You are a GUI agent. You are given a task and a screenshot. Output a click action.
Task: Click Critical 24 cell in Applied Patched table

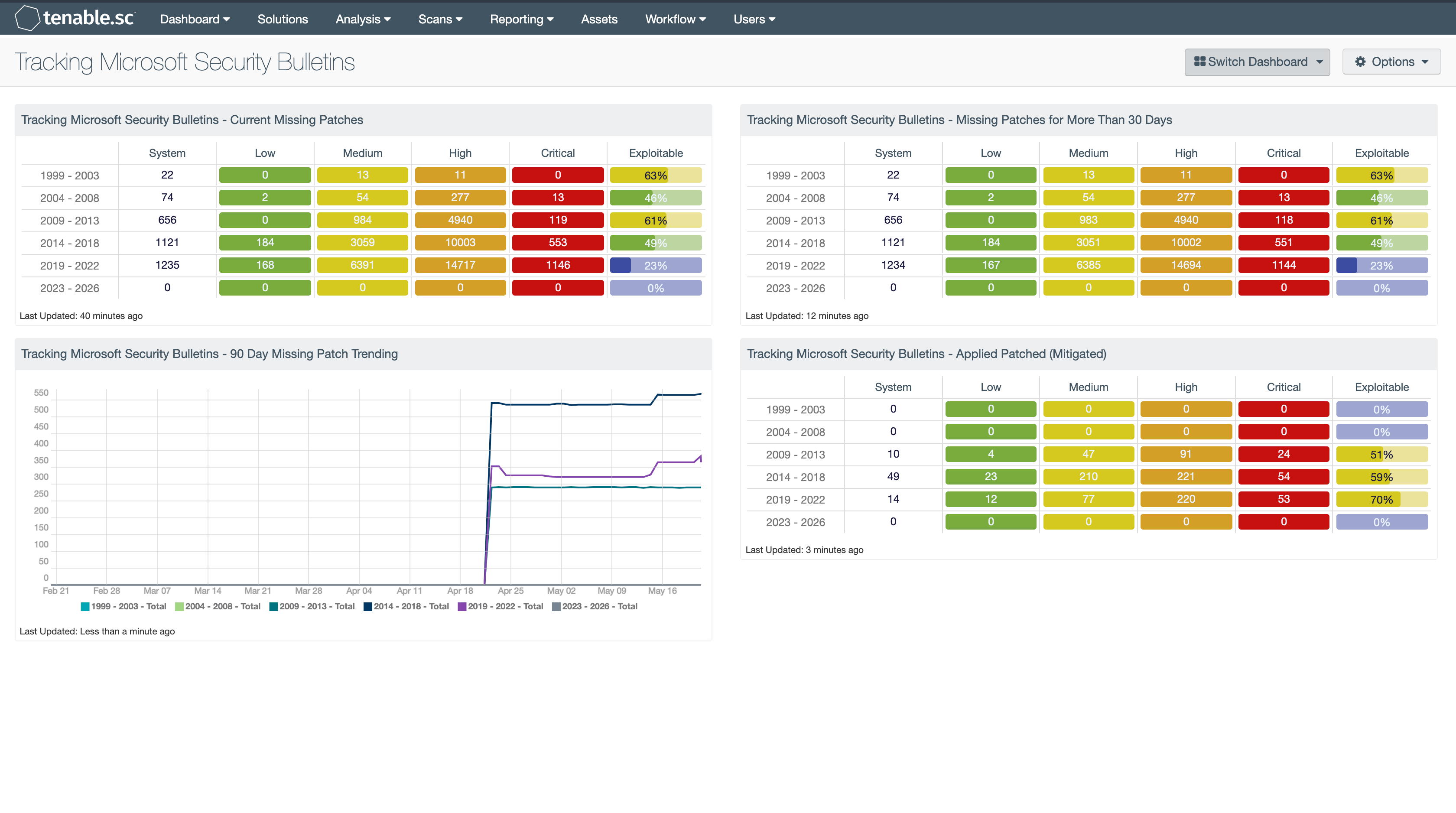point(1284,454)
